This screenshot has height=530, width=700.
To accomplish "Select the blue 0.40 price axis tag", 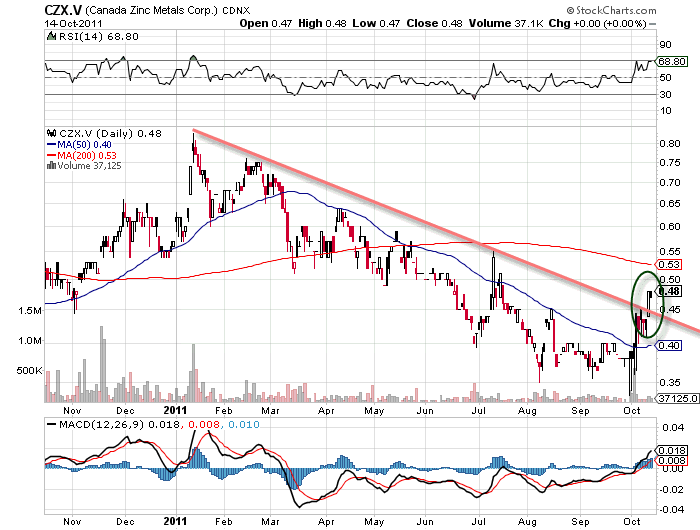I will pyautogui.click(x=667, y=346).
